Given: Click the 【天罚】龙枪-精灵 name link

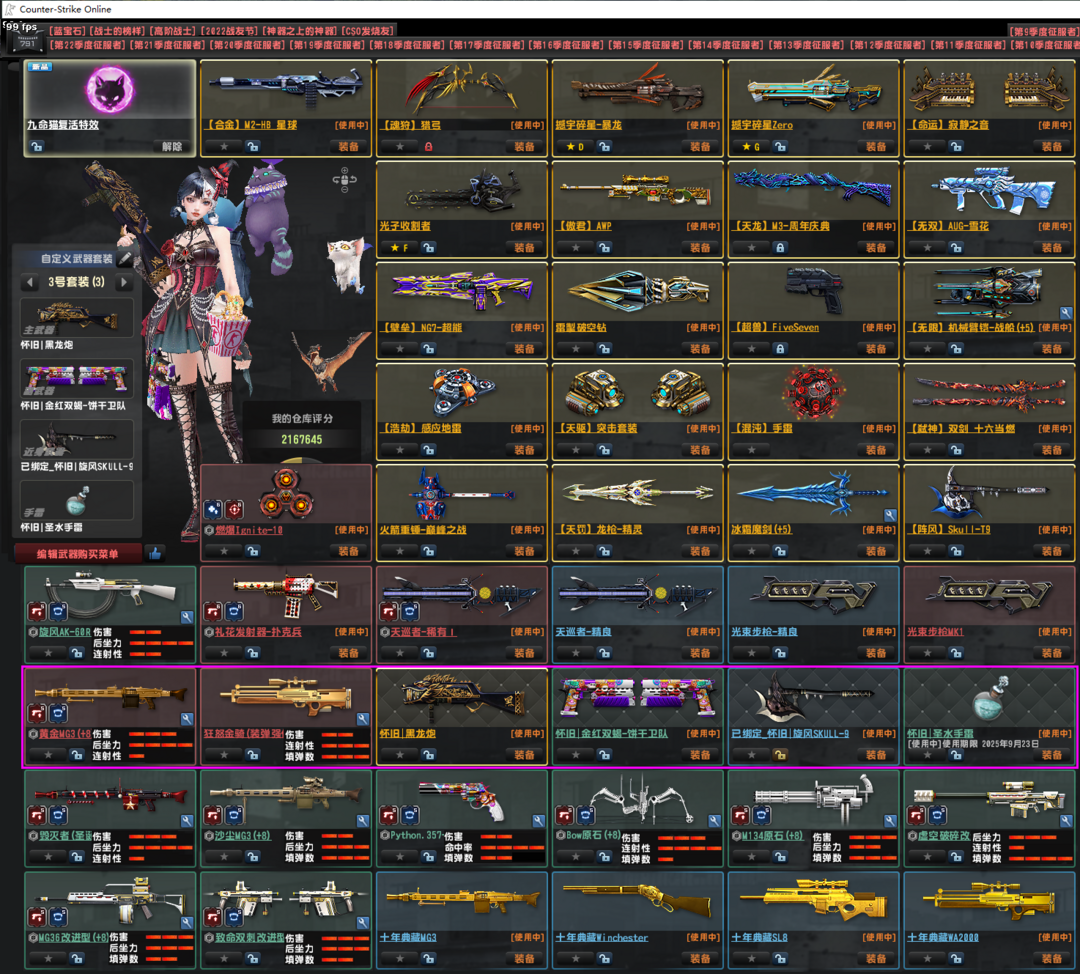Looking at the screenshot, I should tap(599, 530).
